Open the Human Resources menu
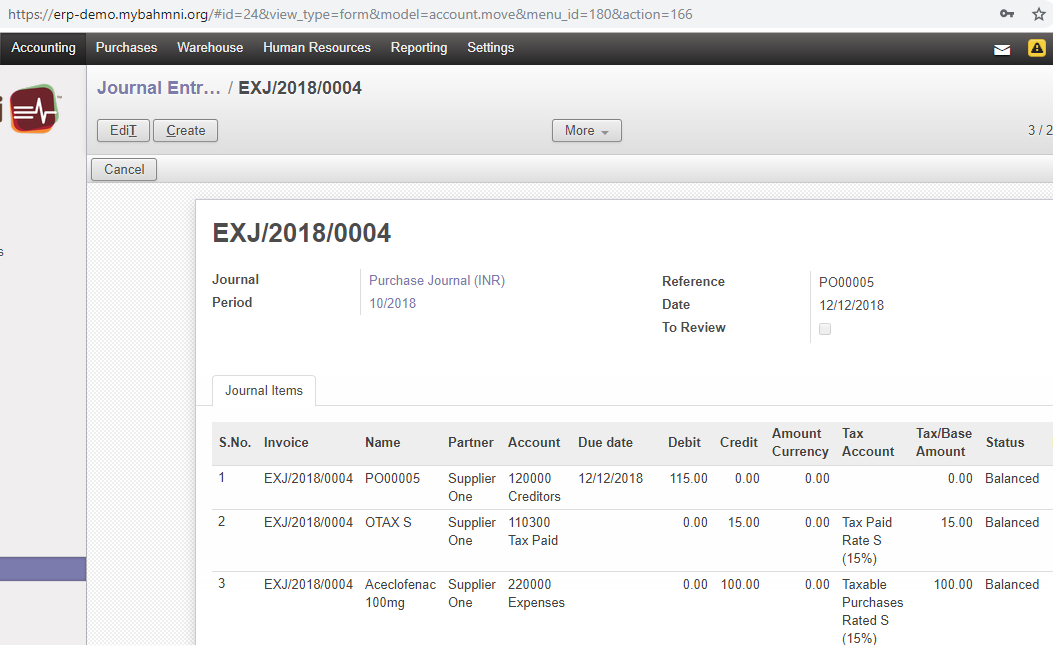This screenshot has width=1053, height=645. pos(316,48)
